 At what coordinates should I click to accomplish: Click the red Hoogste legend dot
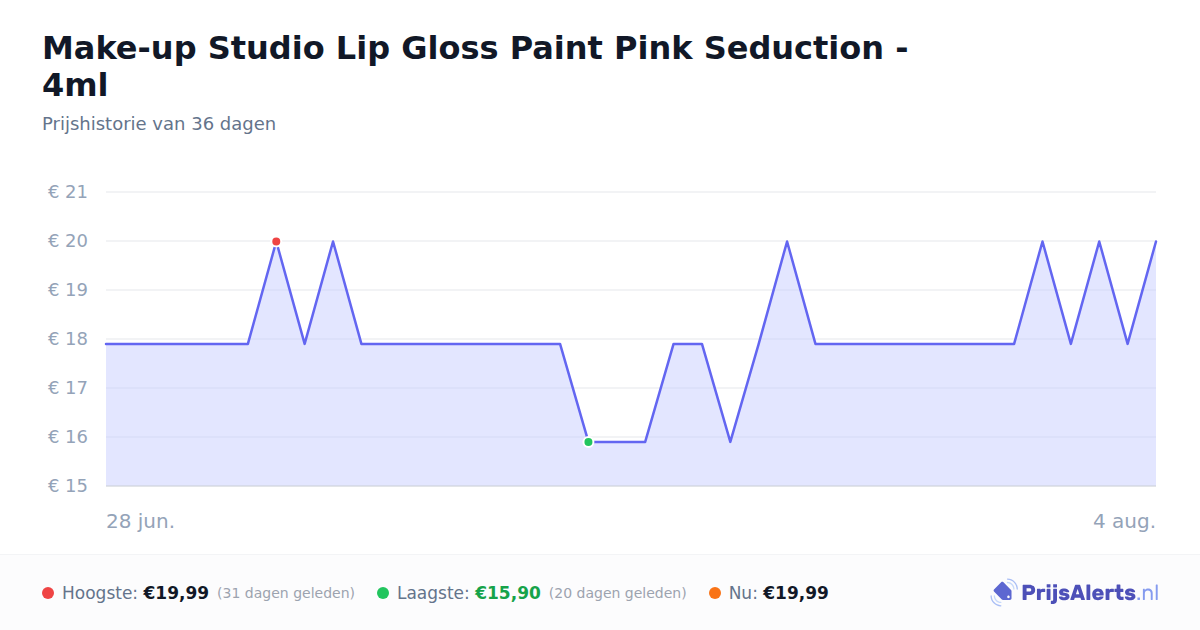pos(48,593)
